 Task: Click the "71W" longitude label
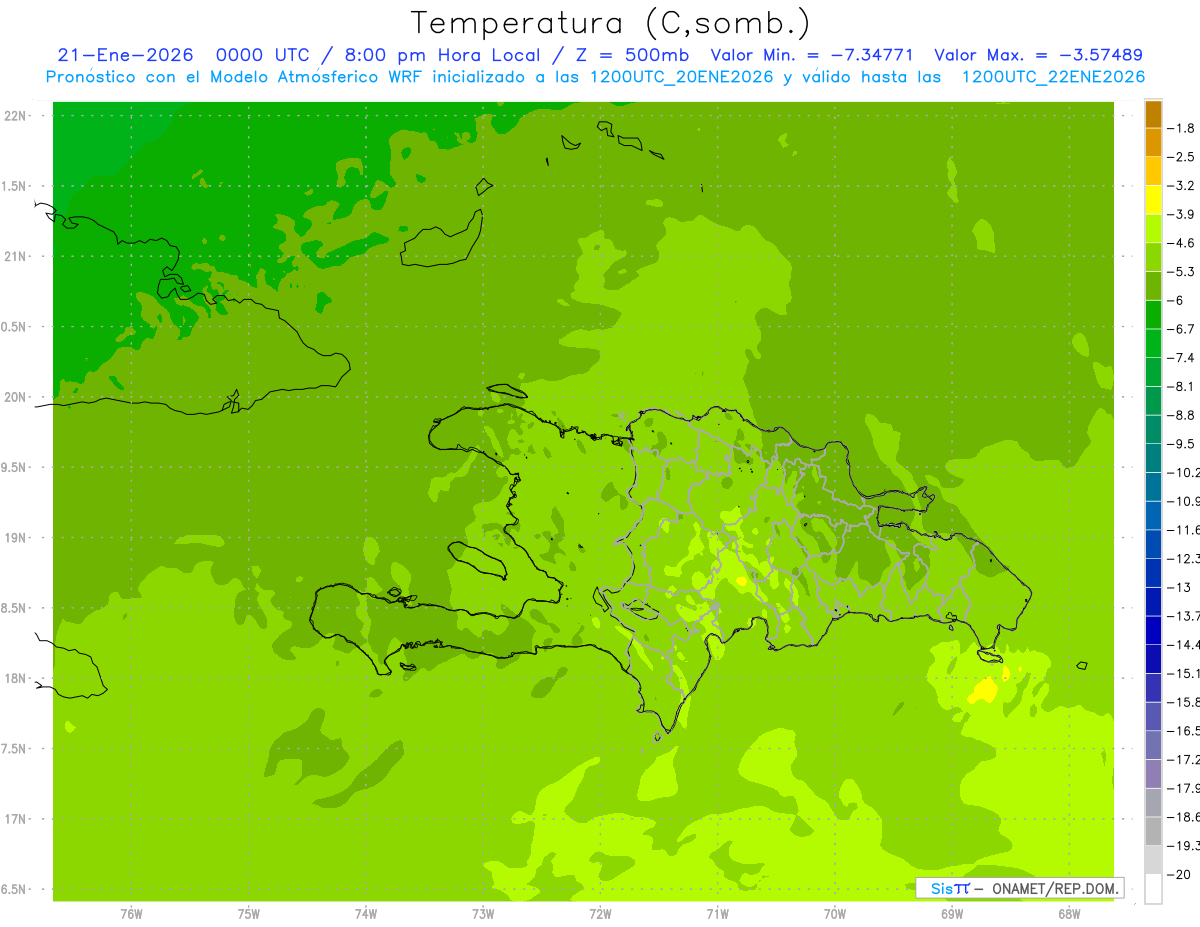(717, 913)
